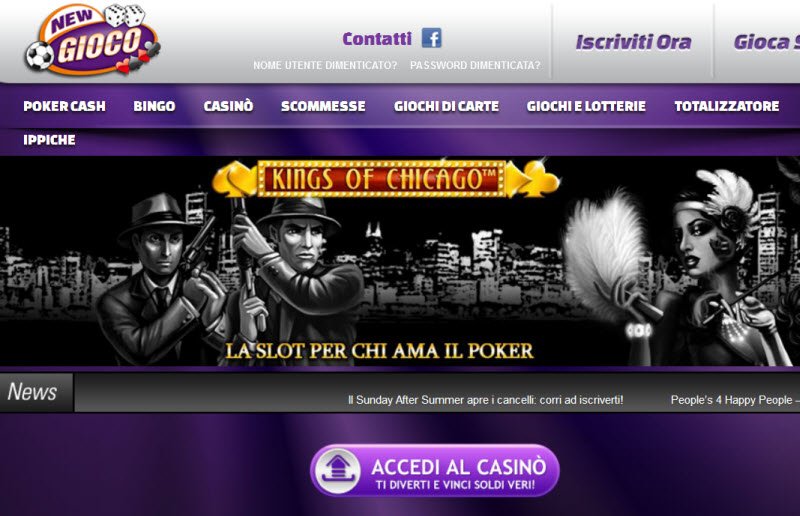Select Iscriviti Ora

[633, 42]
